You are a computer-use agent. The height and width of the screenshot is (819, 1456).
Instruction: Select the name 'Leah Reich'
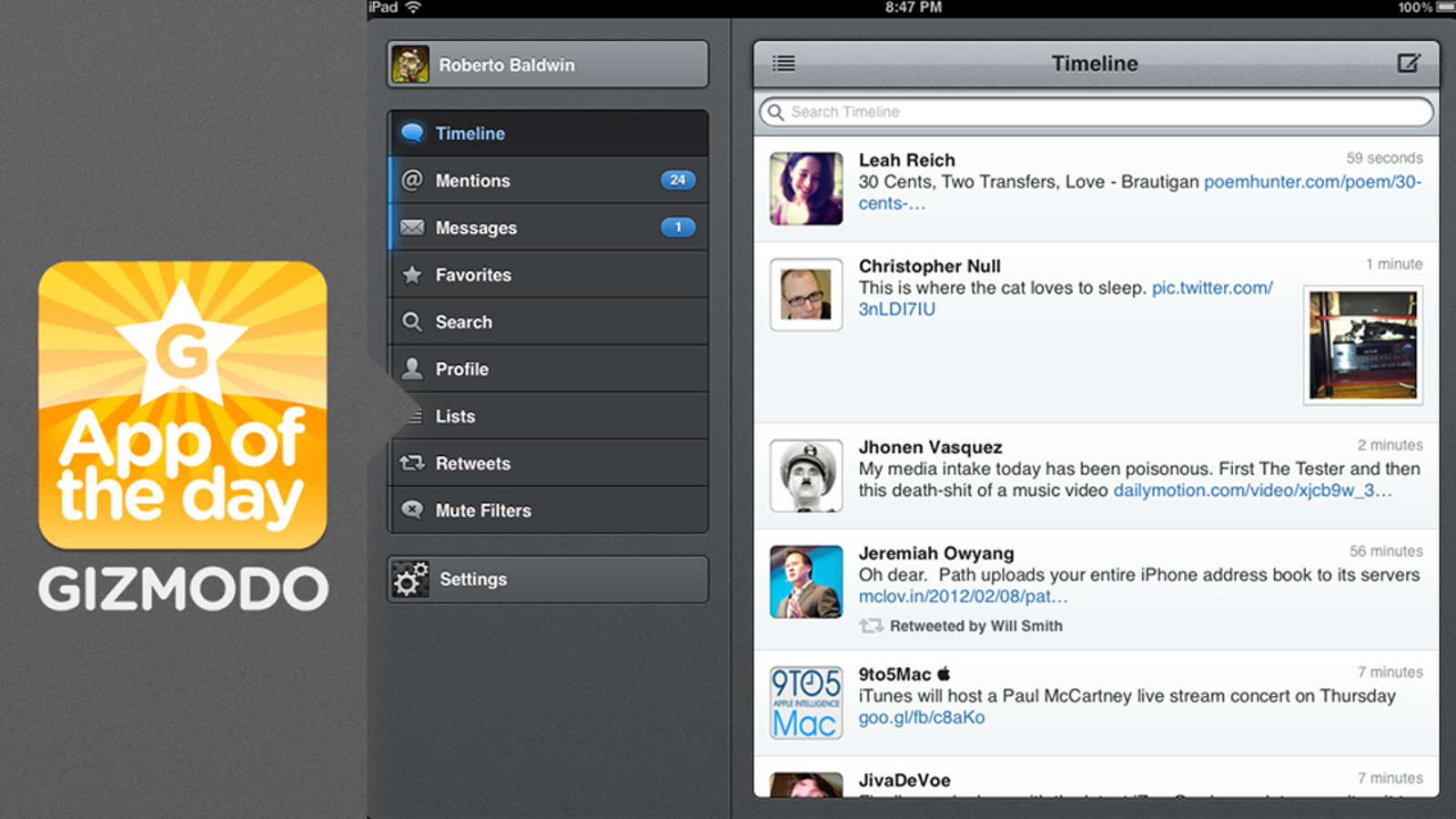pos(907,160)
